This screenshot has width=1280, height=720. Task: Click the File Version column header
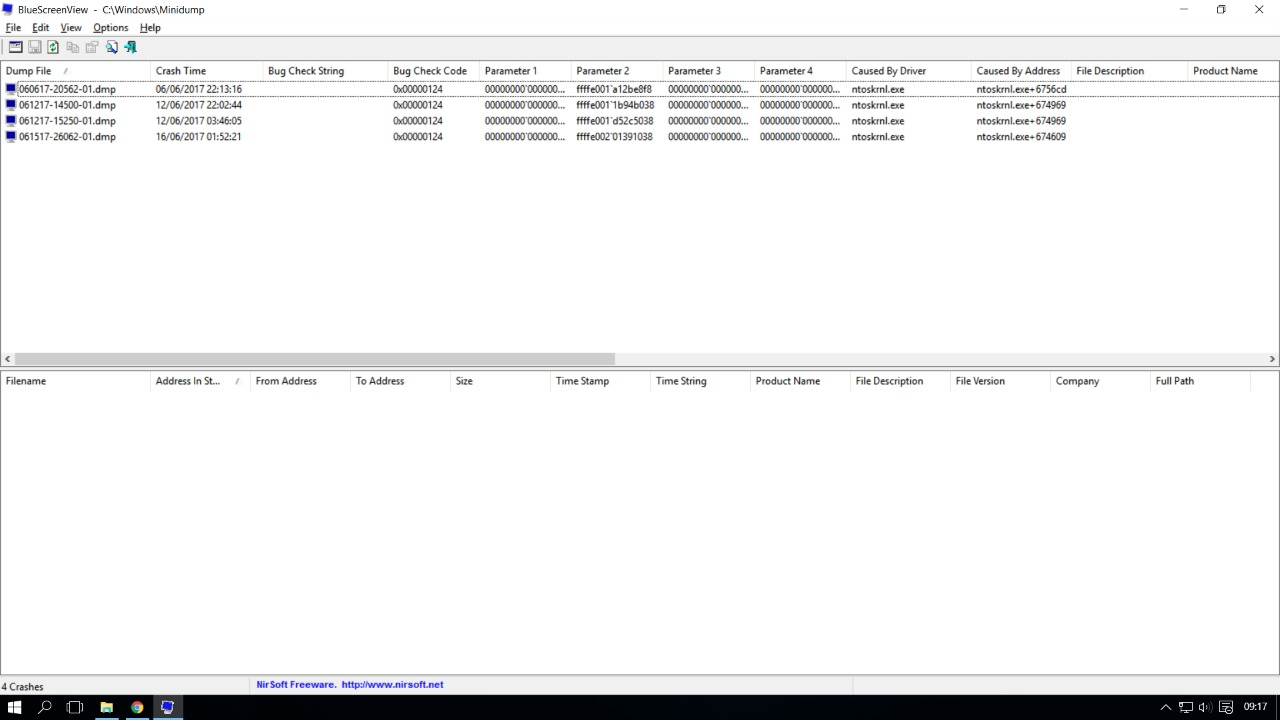(1000, 381)
